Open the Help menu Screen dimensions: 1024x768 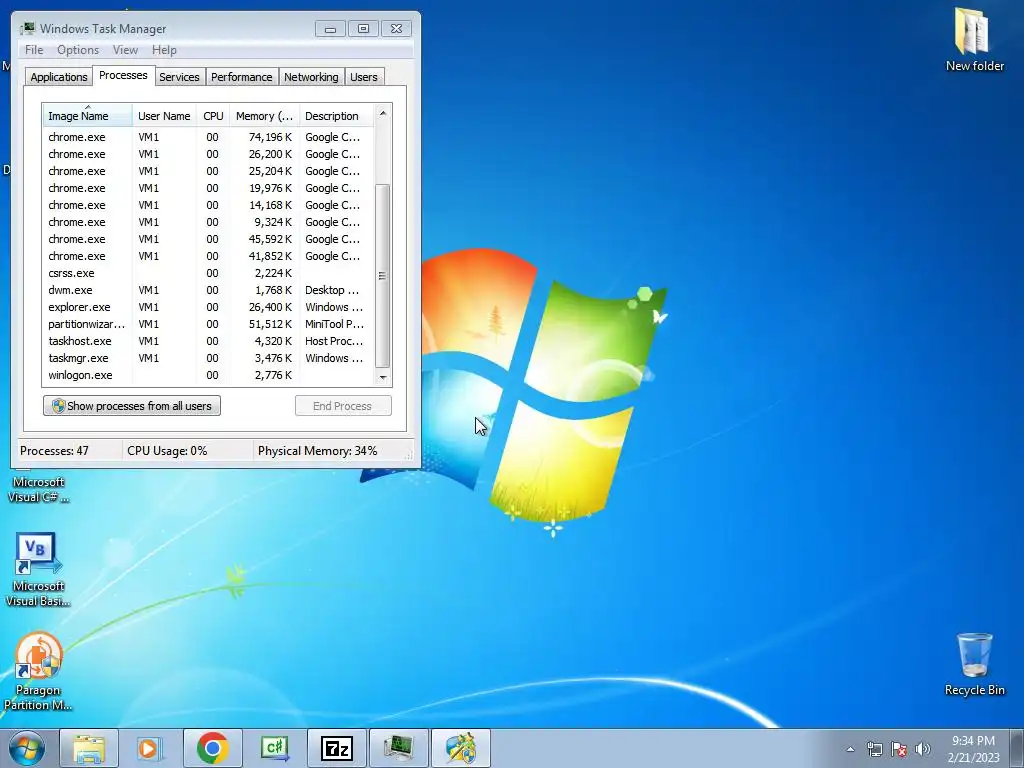pos(164,50)
